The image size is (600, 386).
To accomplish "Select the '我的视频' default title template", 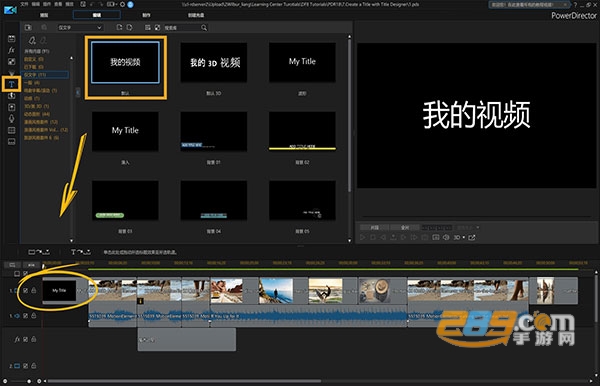I will point(125,63).
